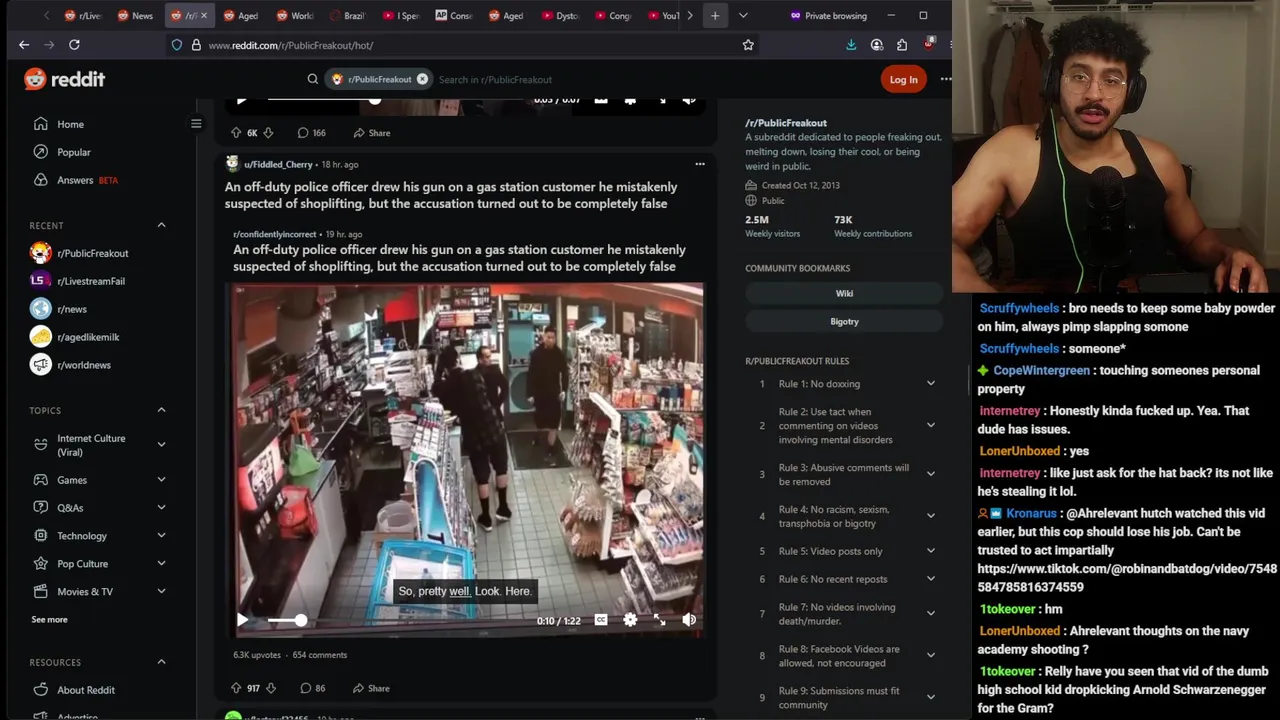
Task: Click See more under topics
Action: (49, 620)
